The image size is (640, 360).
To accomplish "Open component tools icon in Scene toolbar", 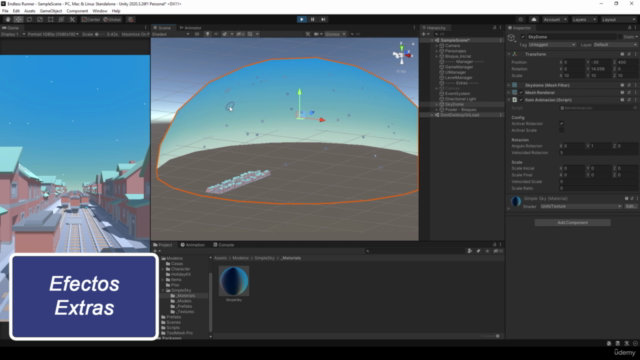I will 308,34.
